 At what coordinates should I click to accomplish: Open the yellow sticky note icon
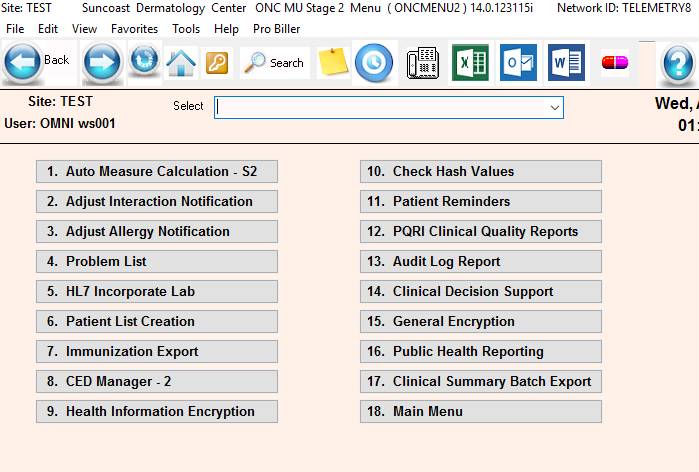(x=333, y=62)
